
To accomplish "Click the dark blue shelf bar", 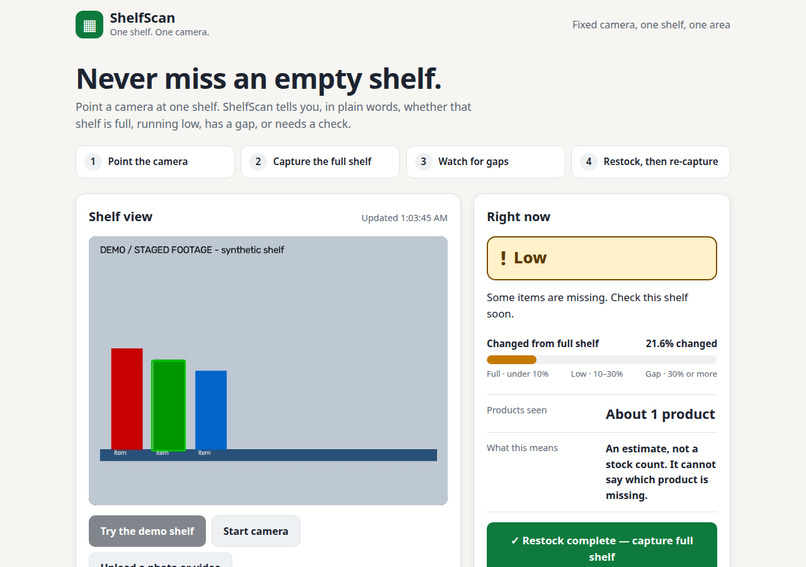I will point(268,455).
